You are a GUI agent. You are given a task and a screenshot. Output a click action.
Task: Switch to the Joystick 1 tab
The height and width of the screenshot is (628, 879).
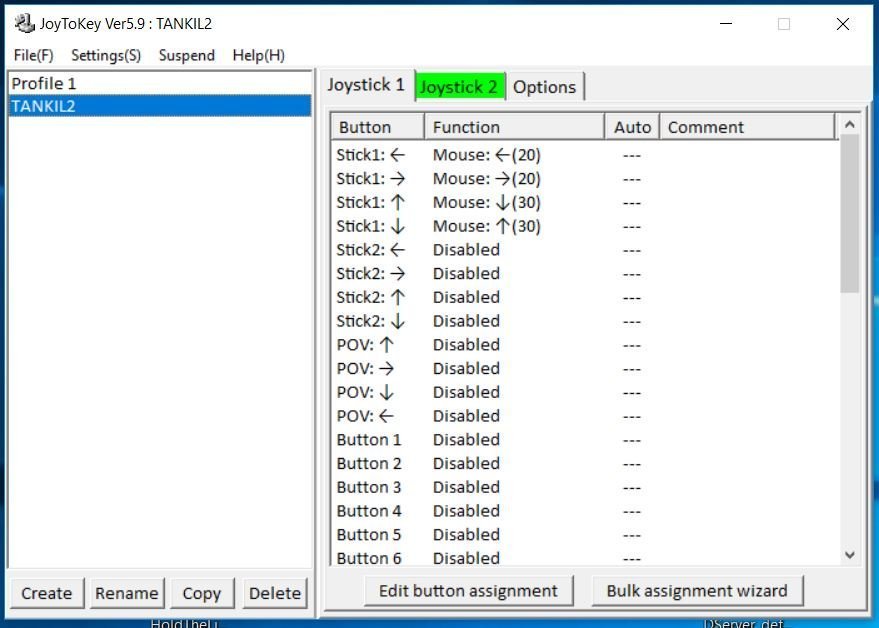coord(366,85)
